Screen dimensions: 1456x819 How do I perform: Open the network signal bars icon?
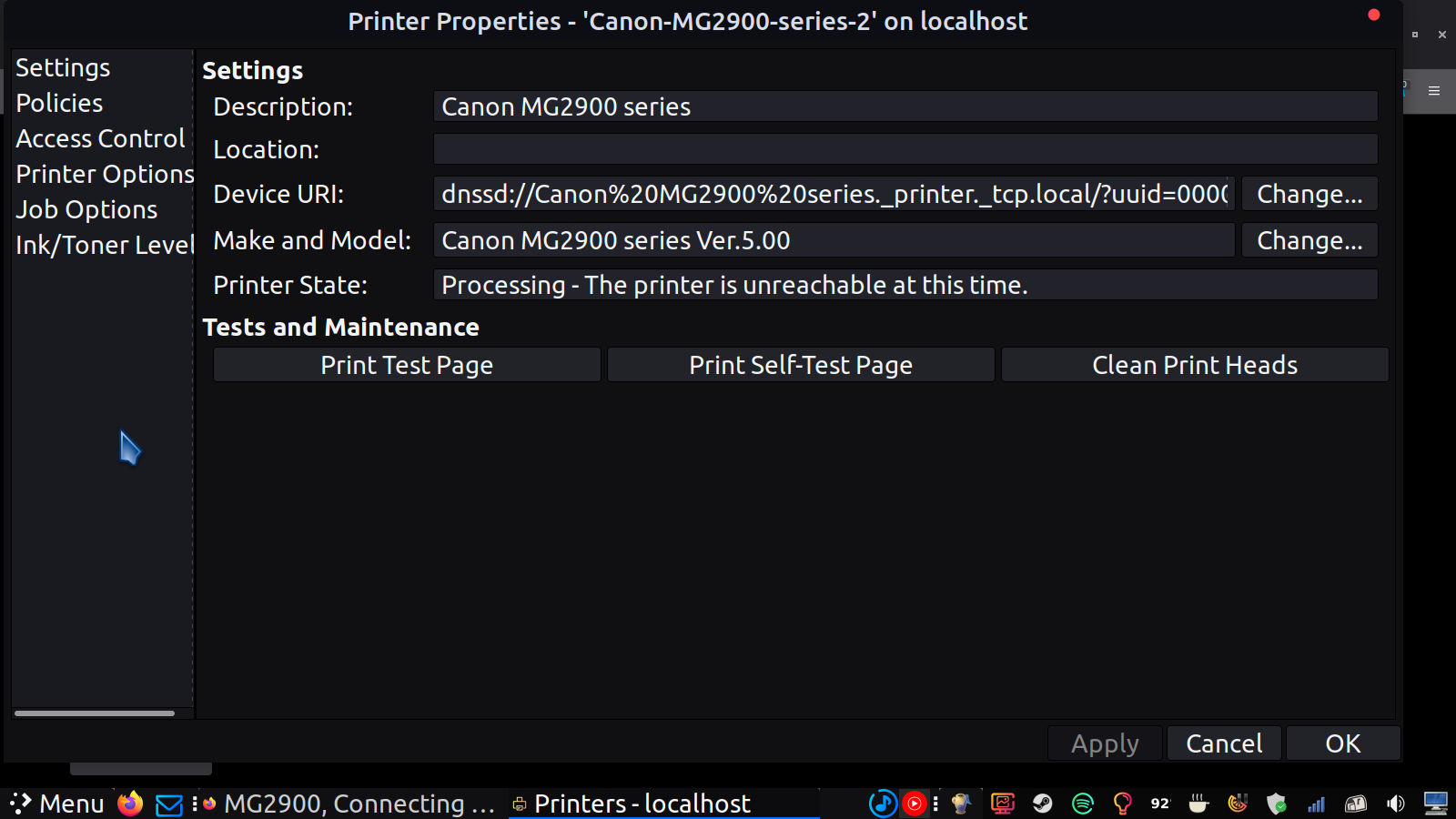tap(1316, 804)
